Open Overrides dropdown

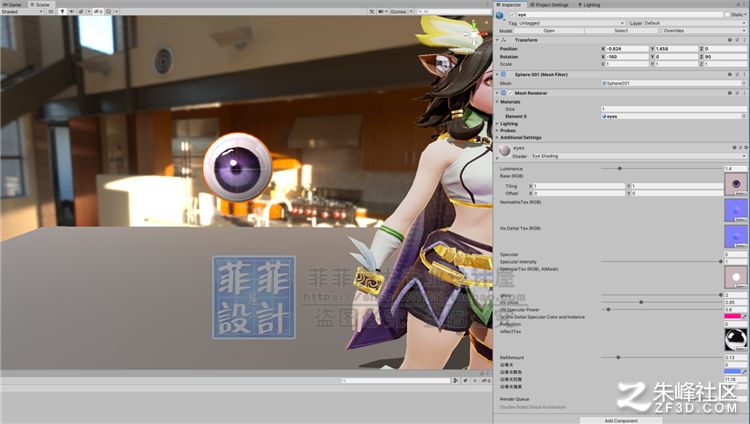click(703, 31)
